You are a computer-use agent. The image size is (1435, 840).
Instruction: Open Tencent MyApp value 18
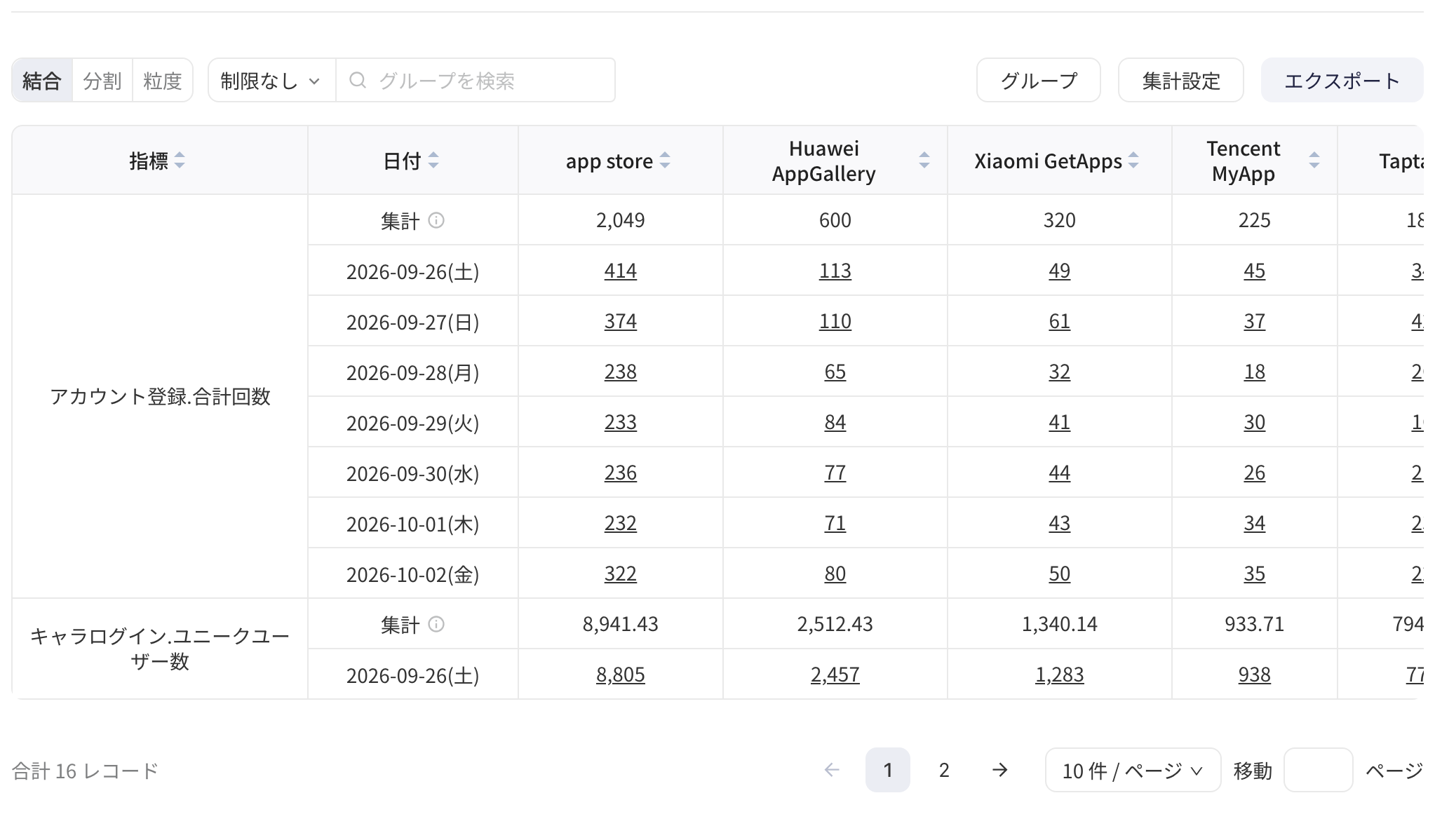(1255, 372)
